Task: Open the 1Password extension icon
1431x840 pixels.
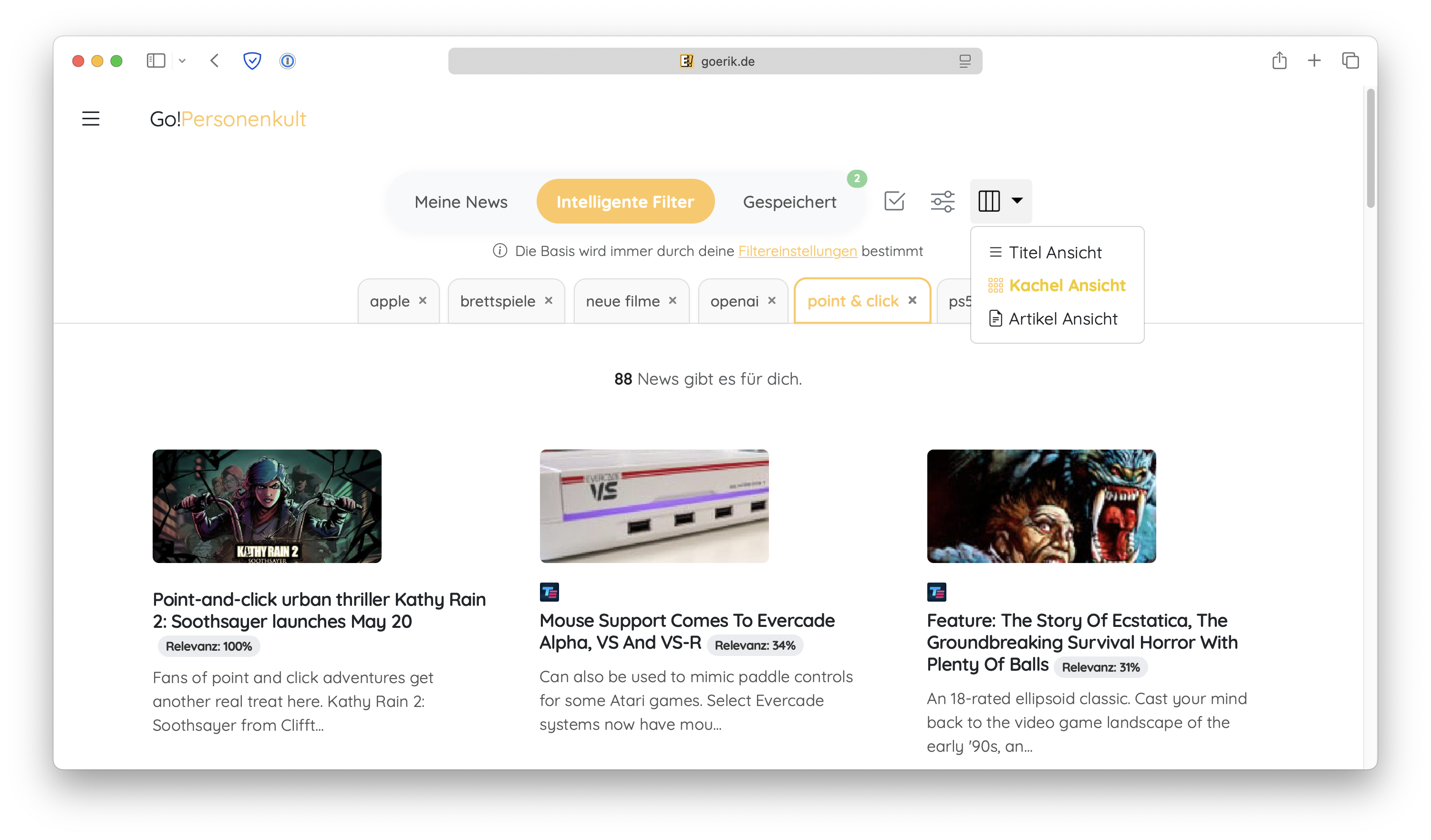Action: point(287,61)
